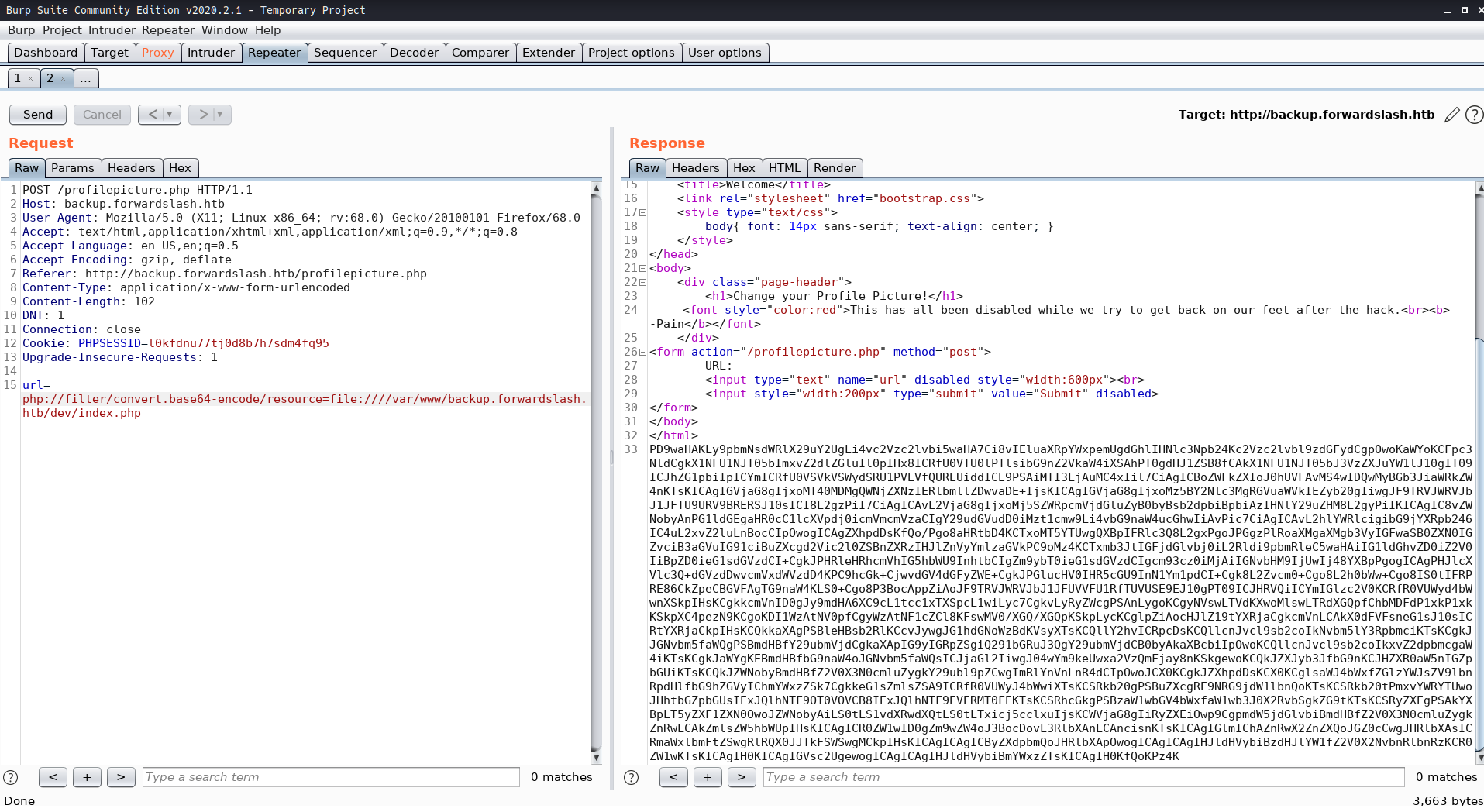Show response Headers view
This screenshot has height=812, width=1484.
coord(696,168)
